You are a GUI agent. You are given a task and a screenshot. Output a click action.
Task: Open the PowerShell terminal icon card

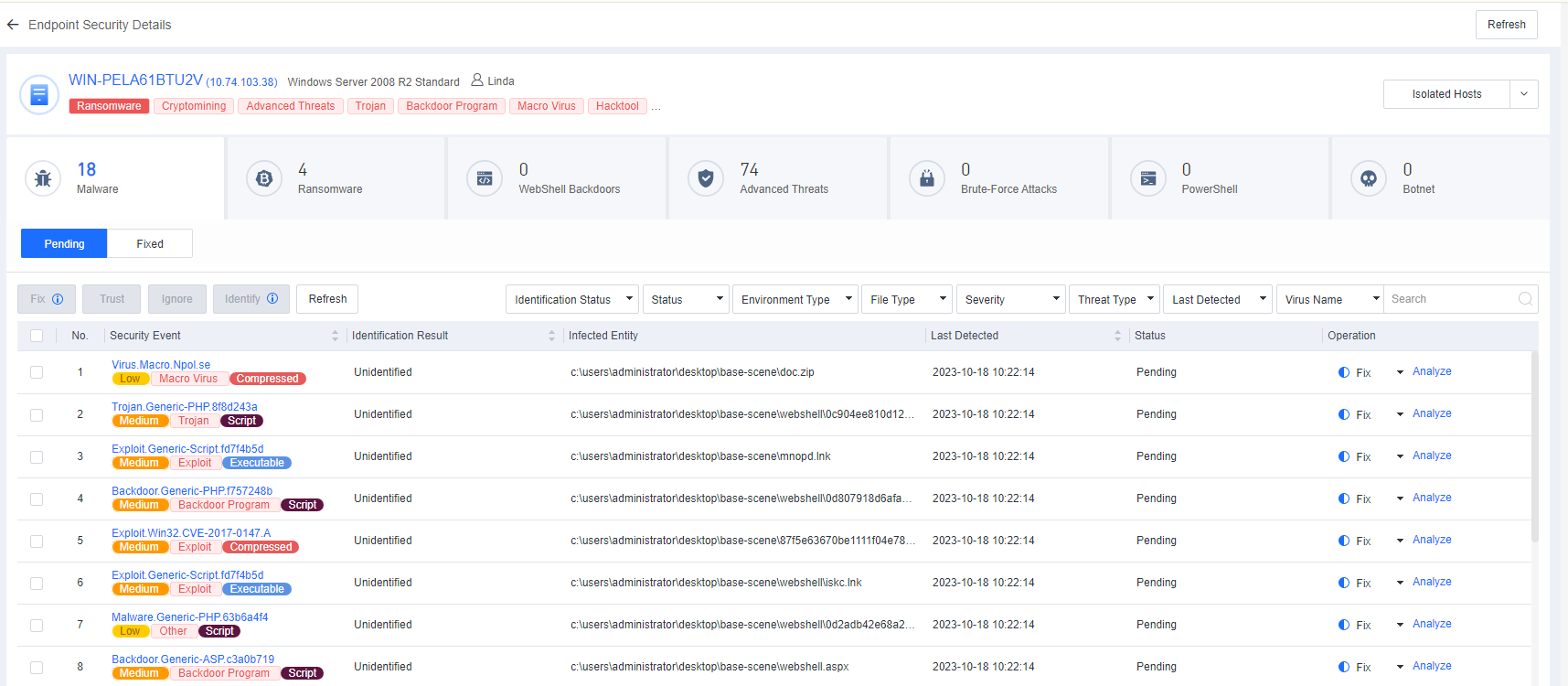click(x=1148, y=178)
